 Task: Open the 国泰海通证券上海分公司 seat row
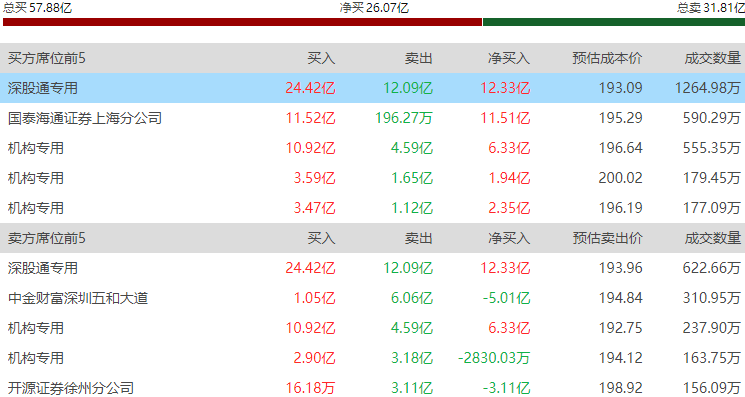(372, 118)
